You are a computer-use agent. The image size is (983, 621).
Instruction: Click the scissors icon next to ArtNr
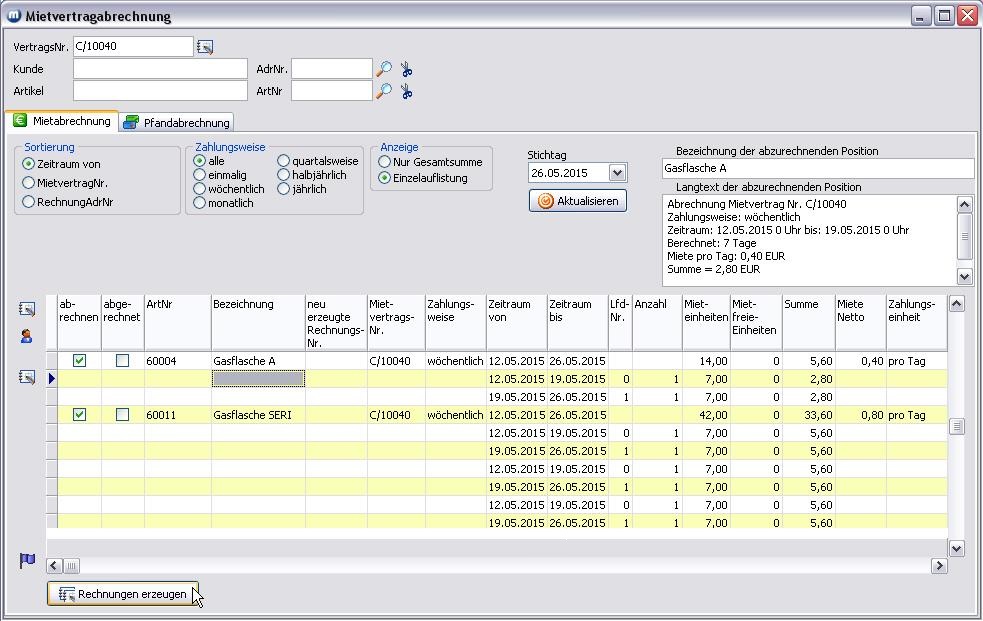407,91
